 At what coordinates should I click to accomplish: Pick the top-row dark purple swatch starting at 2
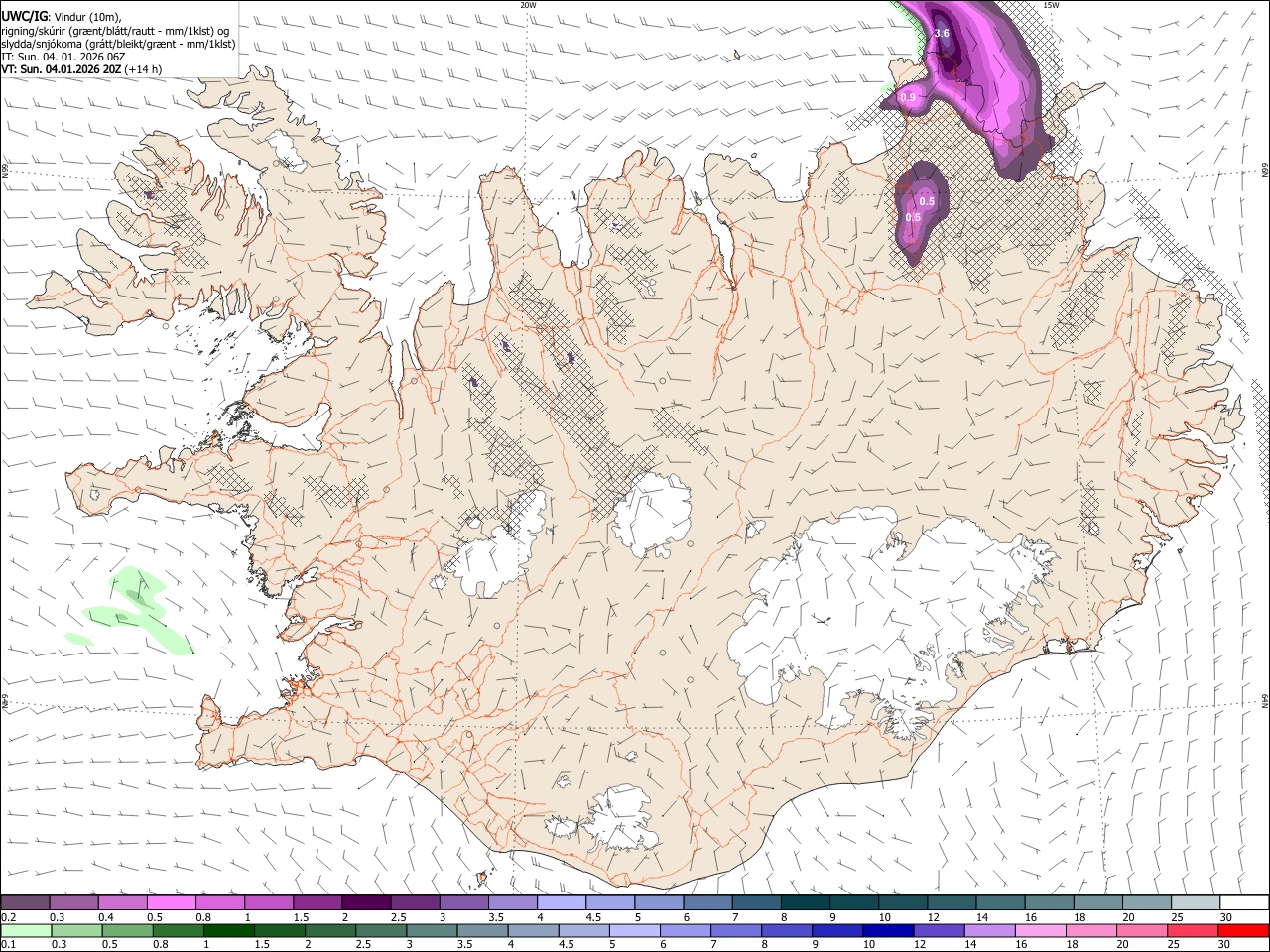(366, 903)
